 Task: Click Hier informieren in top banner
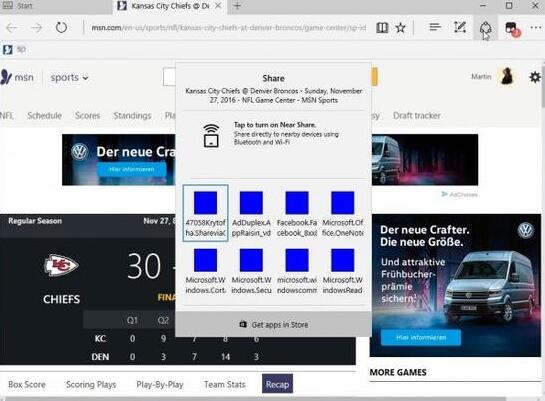tap(132, 169)
